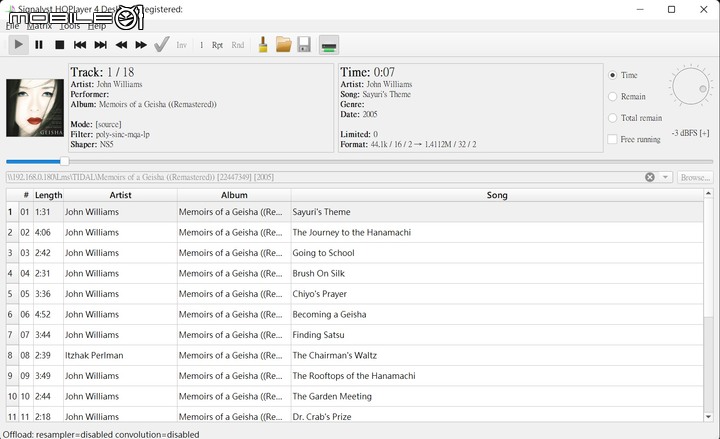Click the rewind icon
Viewport: 720px width, 439px height.
click(121, 45)
